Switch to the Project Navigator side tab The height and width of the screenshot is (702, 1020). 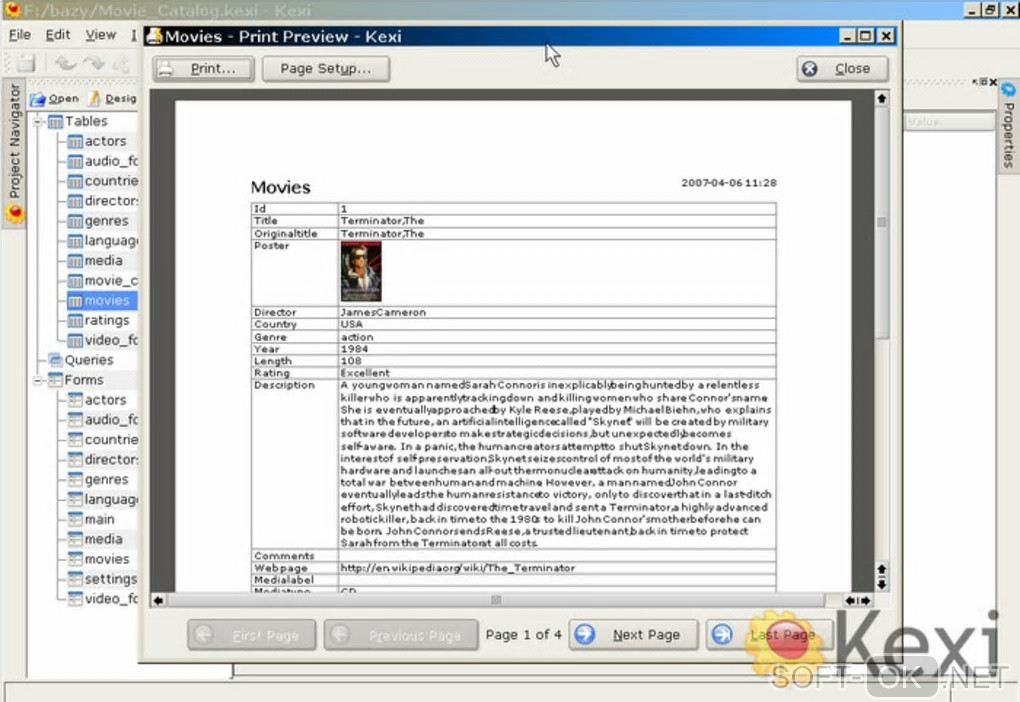click(x=14, y=152)
